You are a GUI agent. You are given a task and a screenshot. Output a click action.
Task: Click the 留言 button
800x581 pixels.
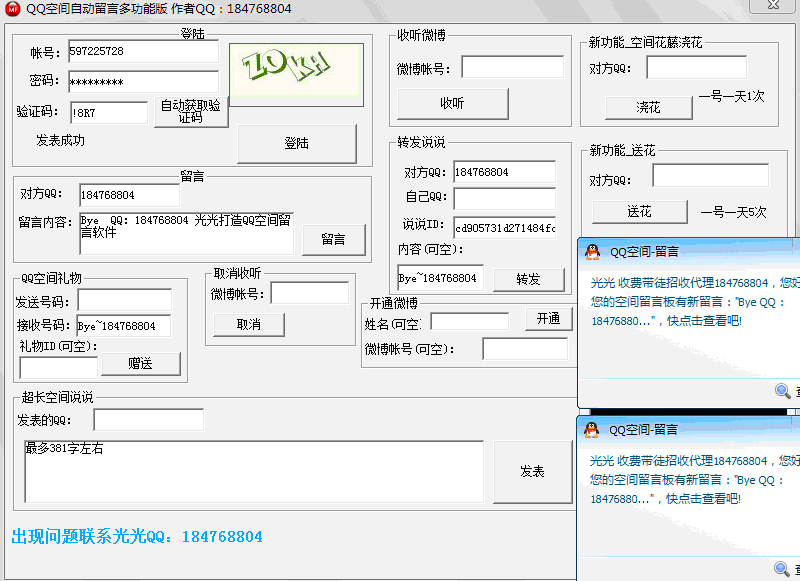(x=334, y=239)
